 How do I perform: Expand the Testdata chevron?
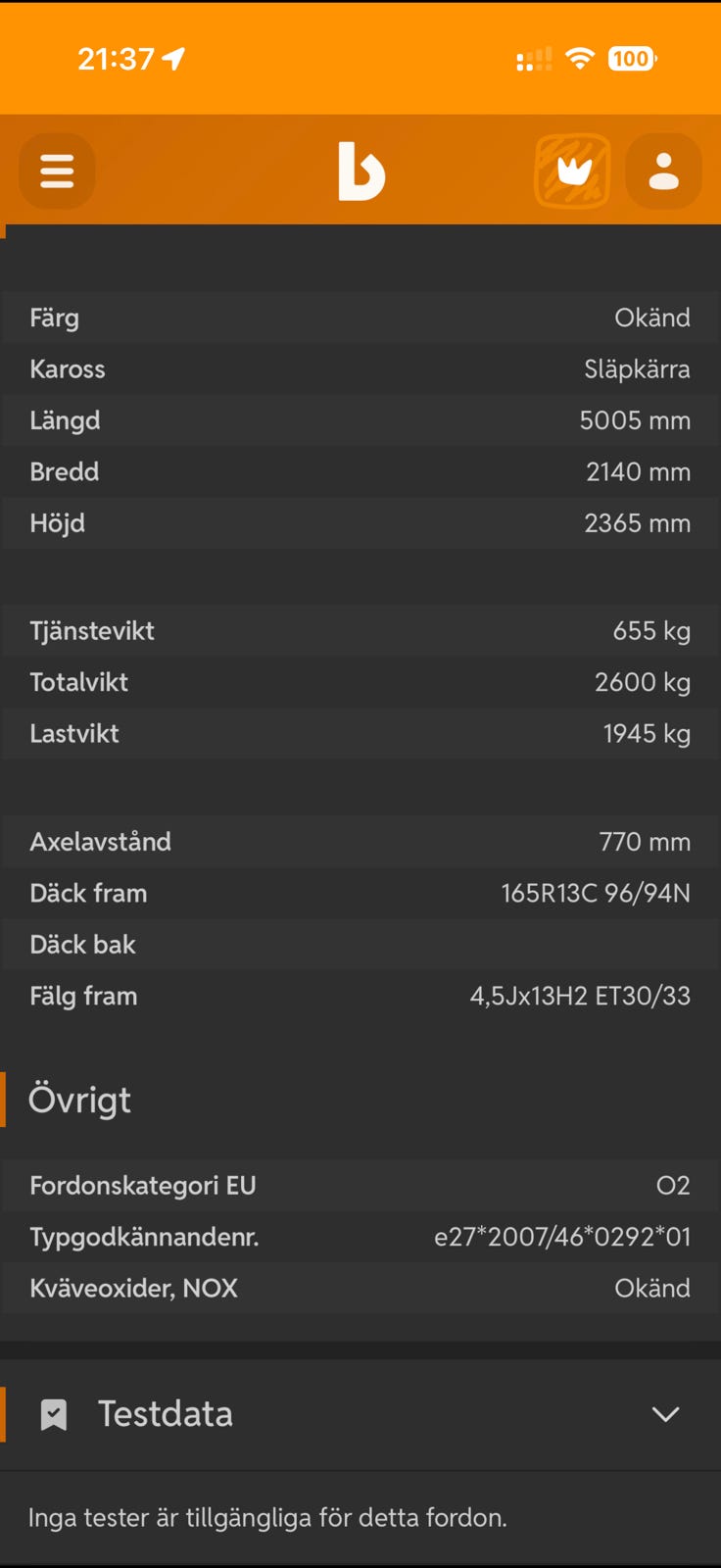pyautogui.click(x=666, y=1414)
